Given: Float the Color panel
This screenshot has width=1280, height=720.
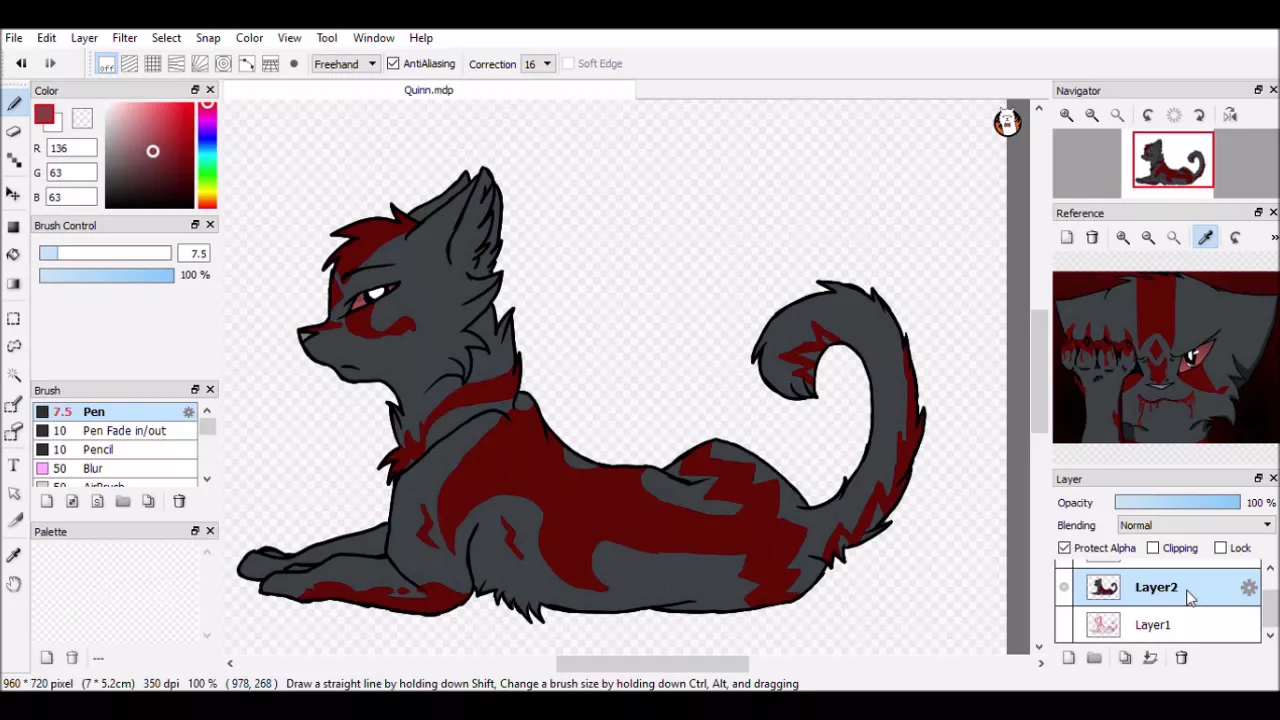Looking at the screenshot, I should [195, 90].
